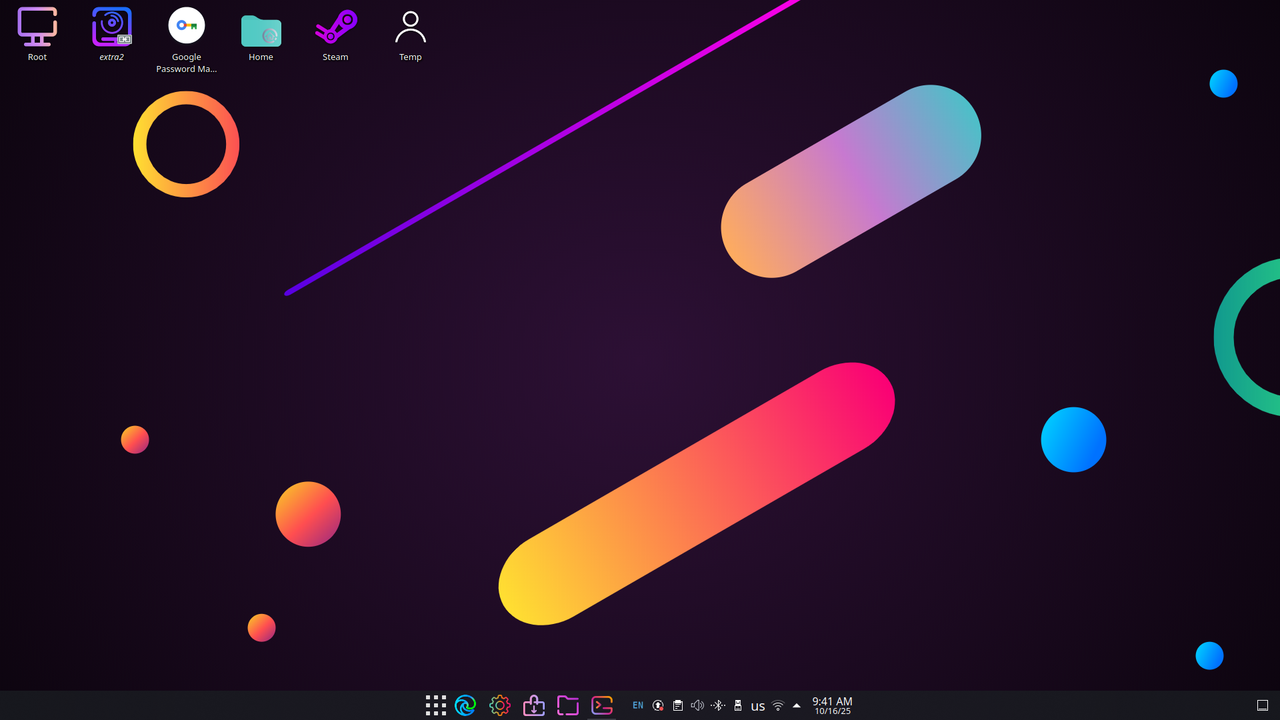Open the Bluetooth tray icon
The height and width of the screenshot is (720, 1280).
click(x=718, y=705)
